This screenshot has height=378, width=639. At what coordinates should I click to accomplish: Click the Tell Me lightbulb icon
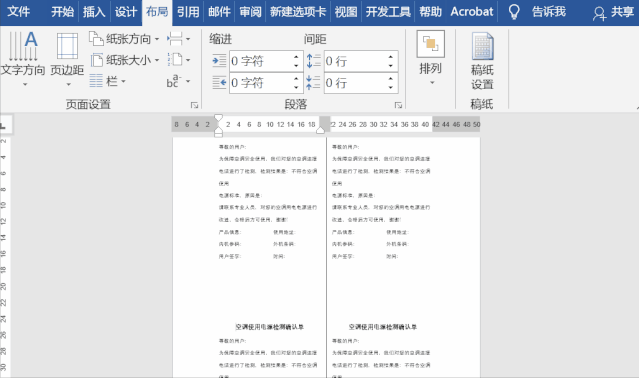[x=514, y=12]
